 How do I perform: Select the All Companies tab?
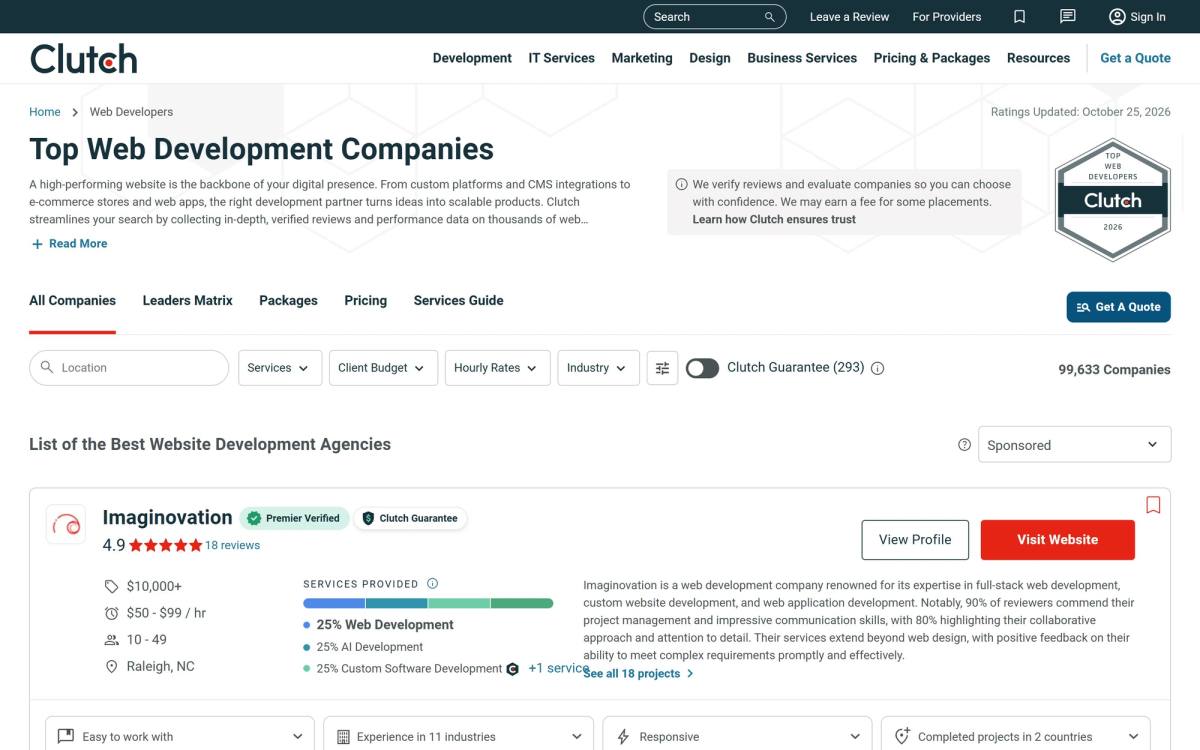click(x=72, y=300)
